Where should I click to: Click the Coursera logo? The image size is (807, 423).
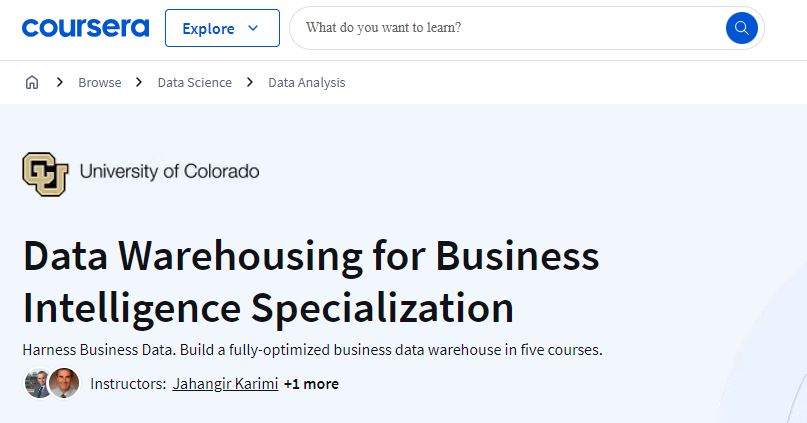85,28
